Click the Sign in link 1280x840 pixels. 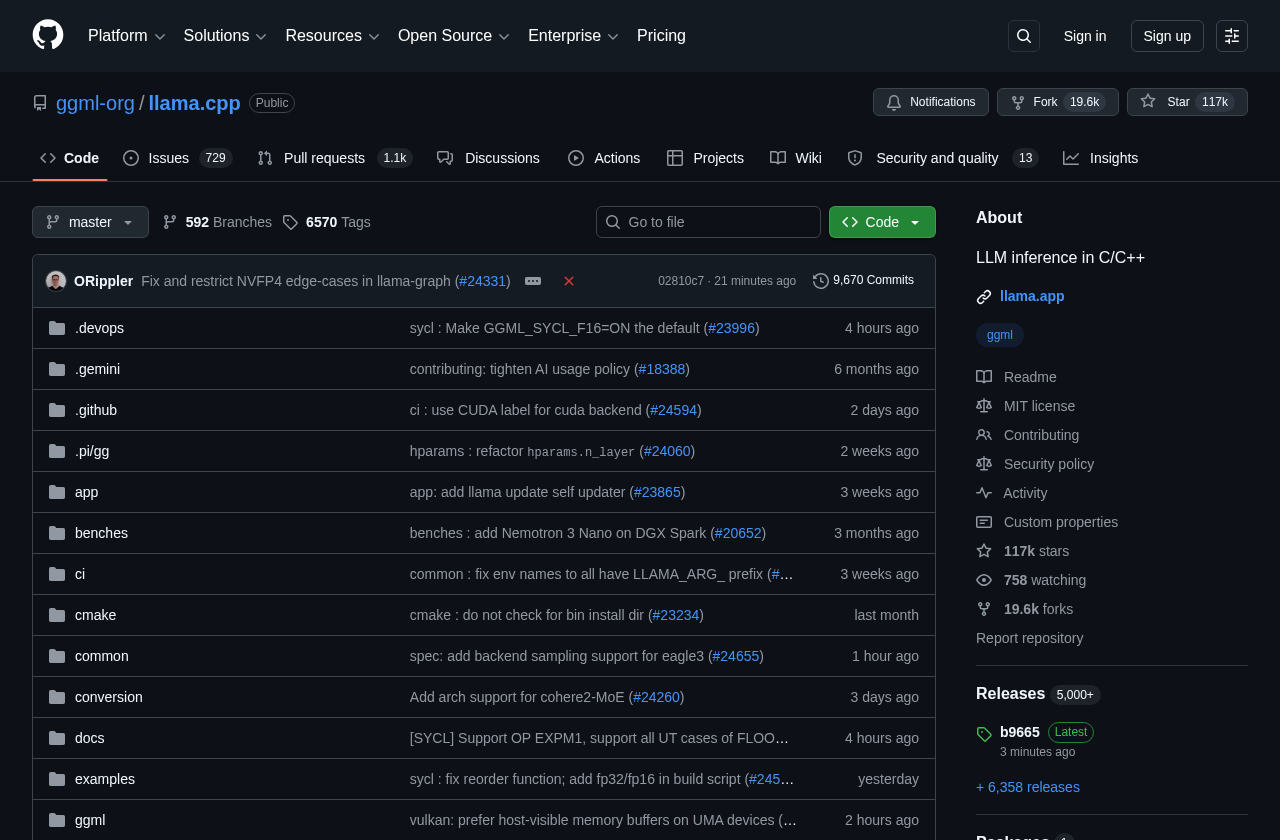pos(1085,36)
